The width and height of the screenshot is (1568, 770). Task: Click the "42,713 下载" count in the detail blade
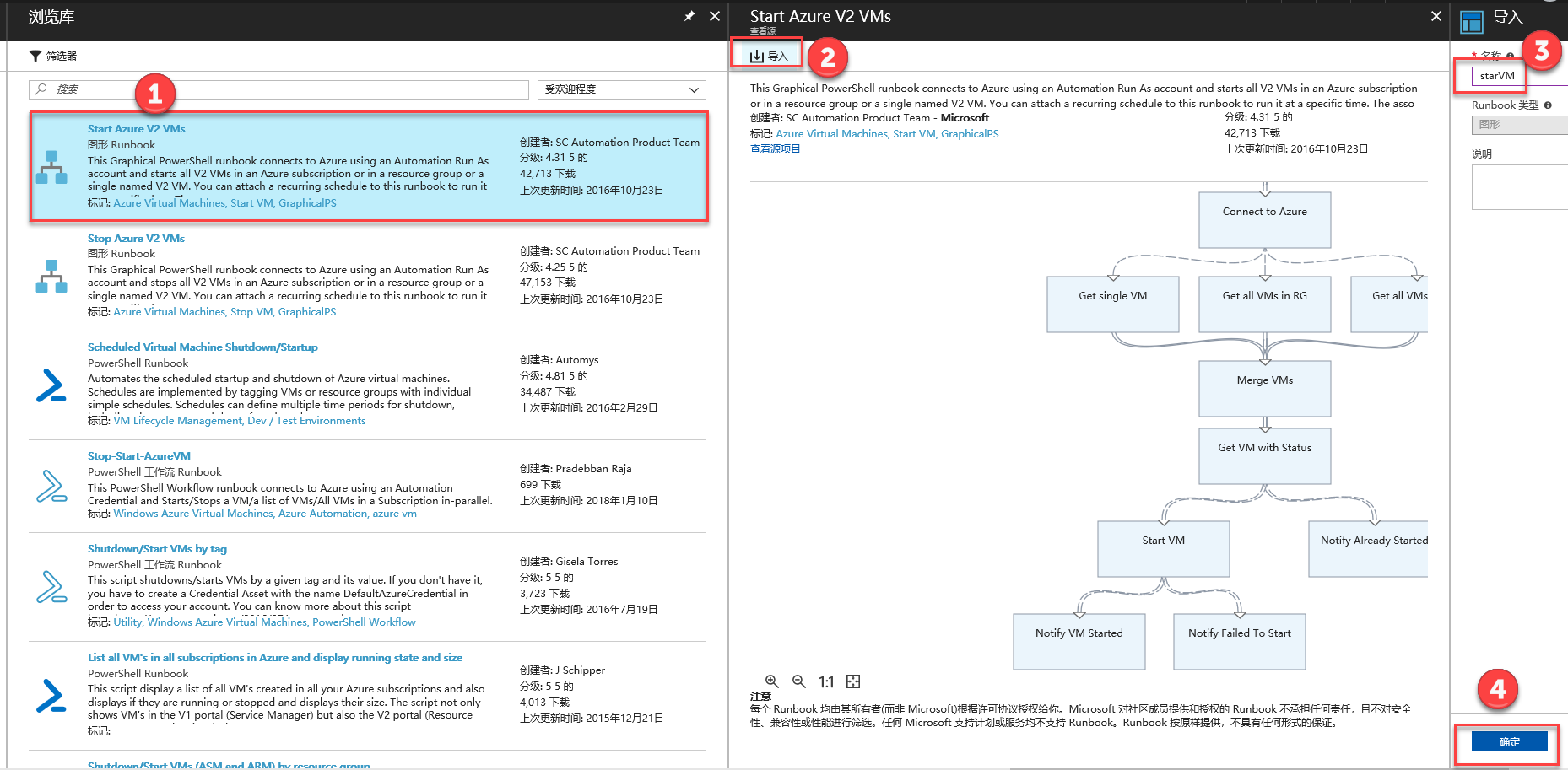click(1252, 133)
